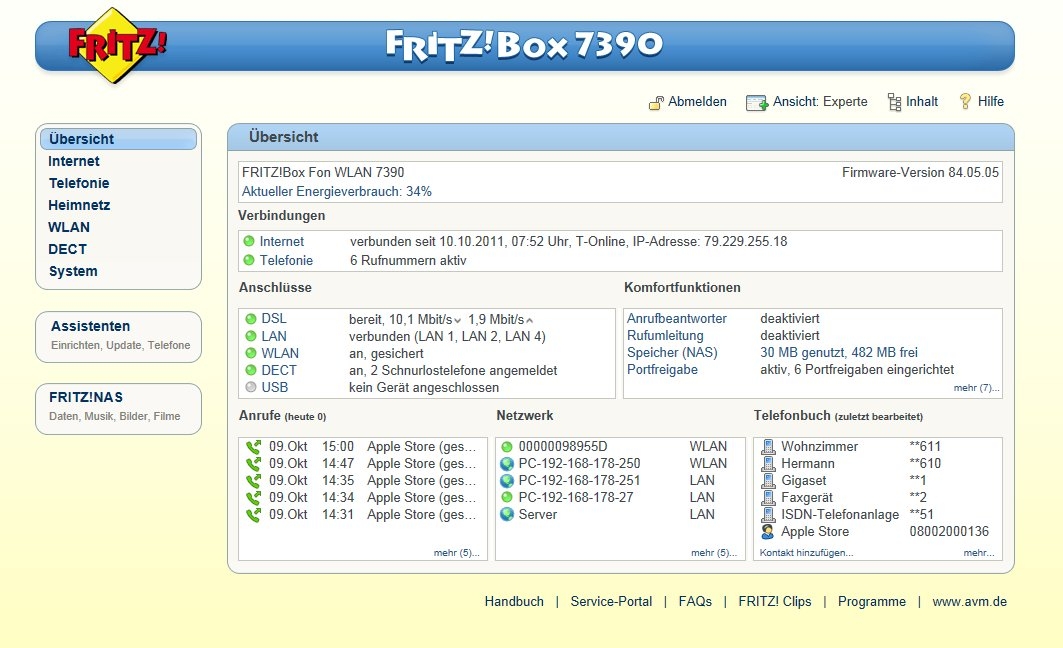Click the green status dot beside DECT
This screenshot has width=1063, height=648.
coord(251,370)
